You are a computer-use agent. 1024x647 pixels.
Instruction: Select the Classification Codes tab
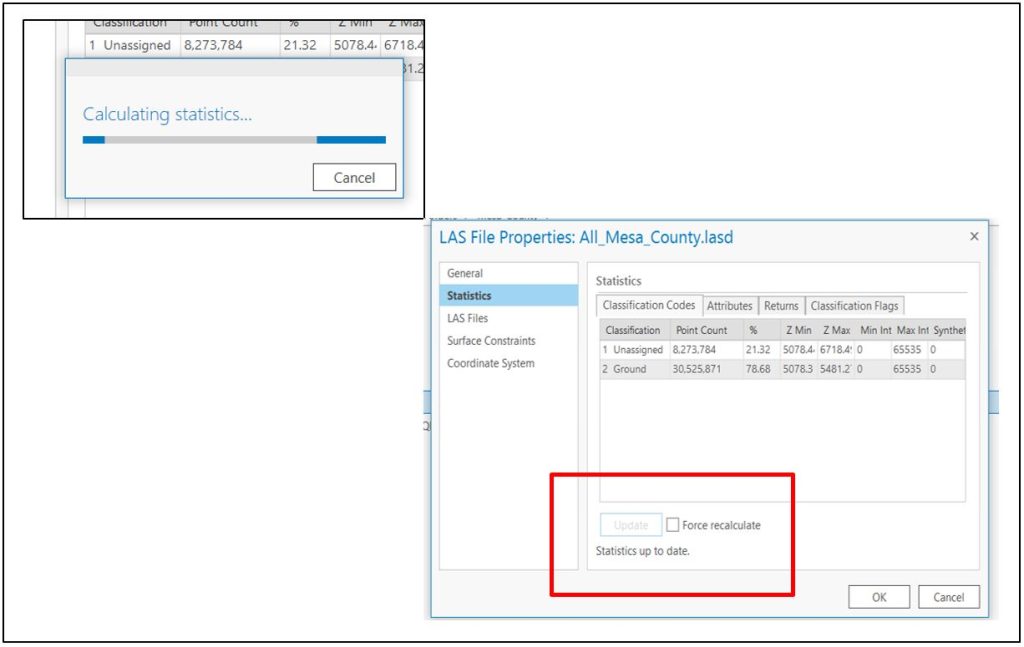click(649, 306)
